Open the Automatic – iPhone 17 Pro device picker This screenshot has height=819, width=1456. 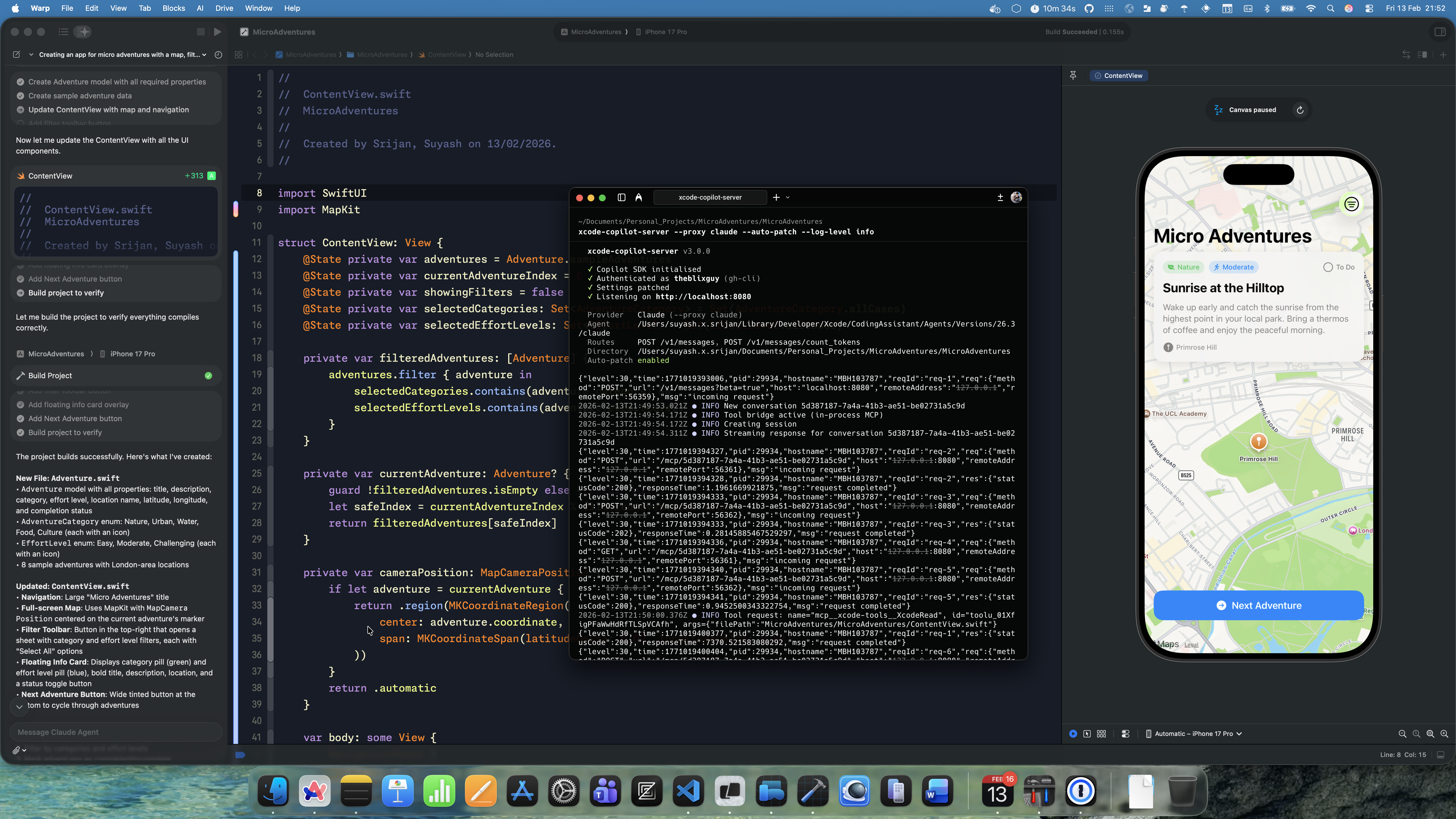point(1194,734)
